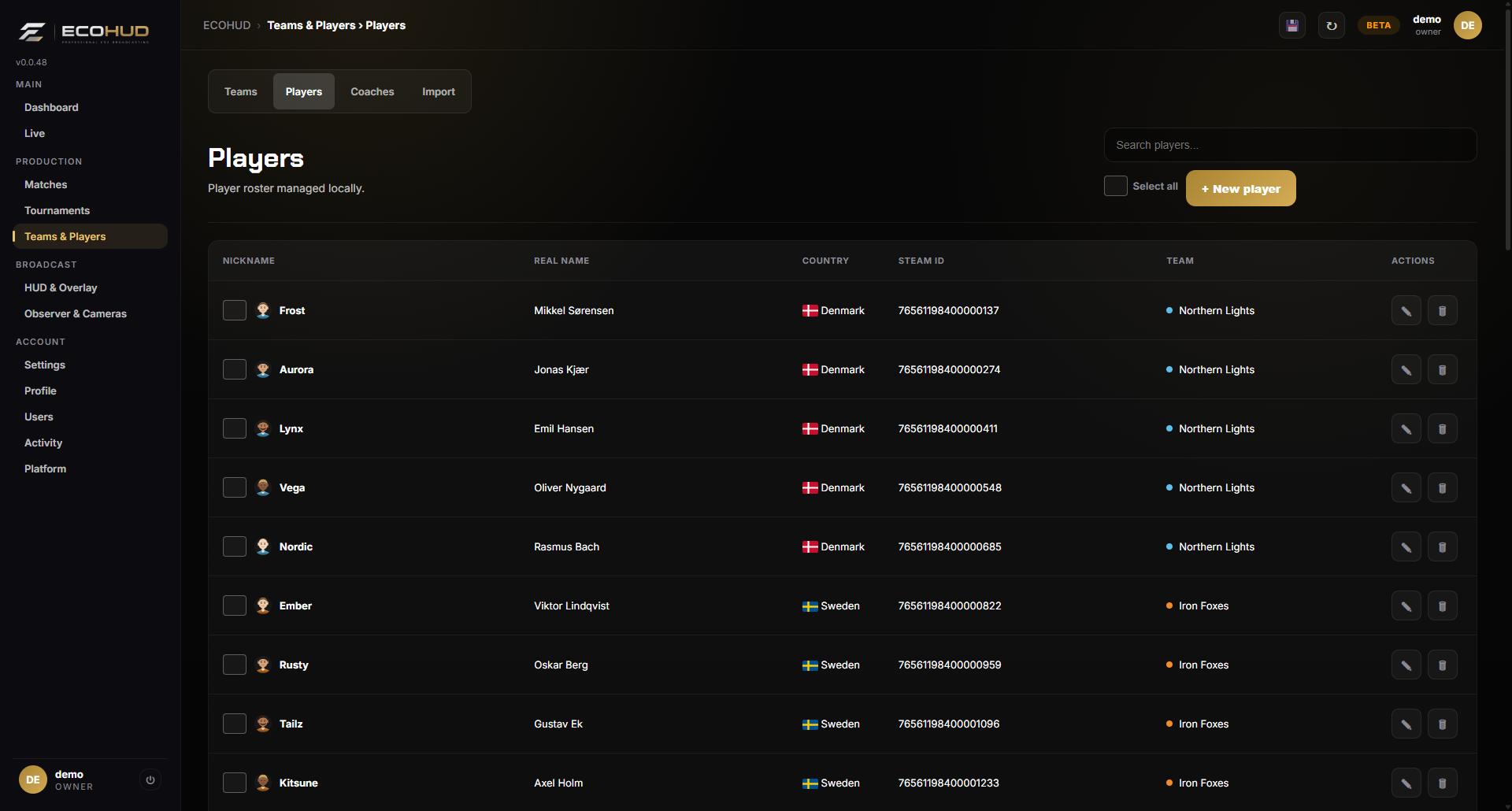Edit the Frost player with the pencil icon
This screenshot has height=811, width=1512.
pyautogui.click(x=1406, y=310)
